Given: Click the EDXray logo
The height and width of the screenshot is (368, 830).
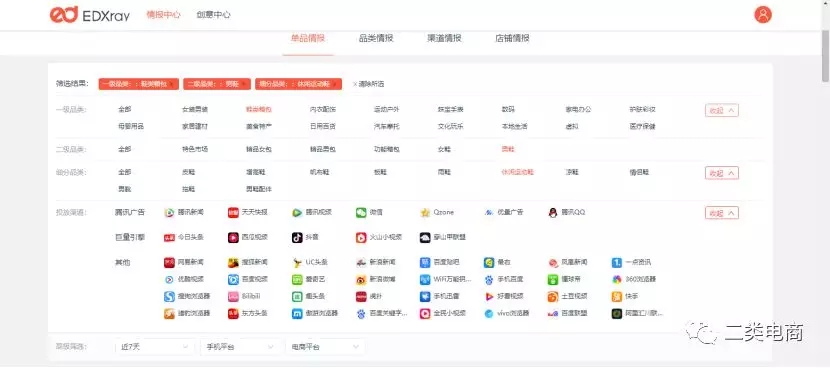Looking at the screenshot, I should tap(90, 15).
